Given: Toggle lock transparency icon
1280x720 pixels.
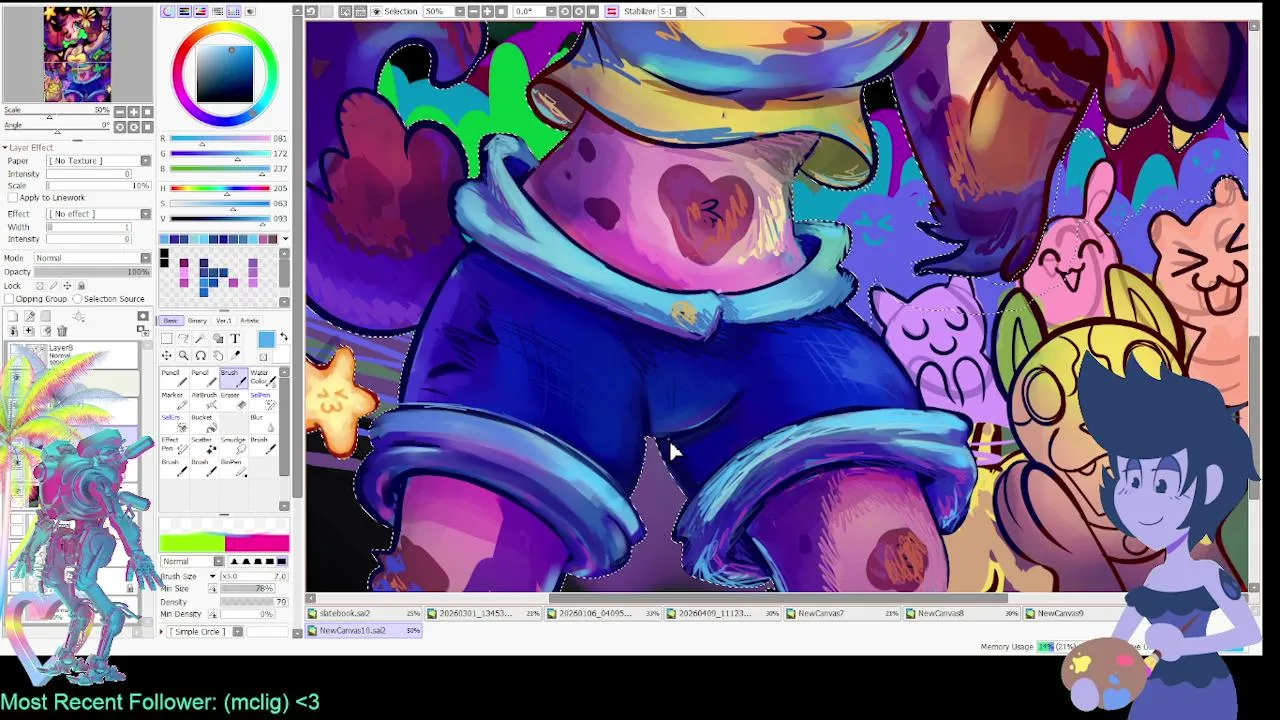Looking at the screenshot, I should tap(40, 286).
